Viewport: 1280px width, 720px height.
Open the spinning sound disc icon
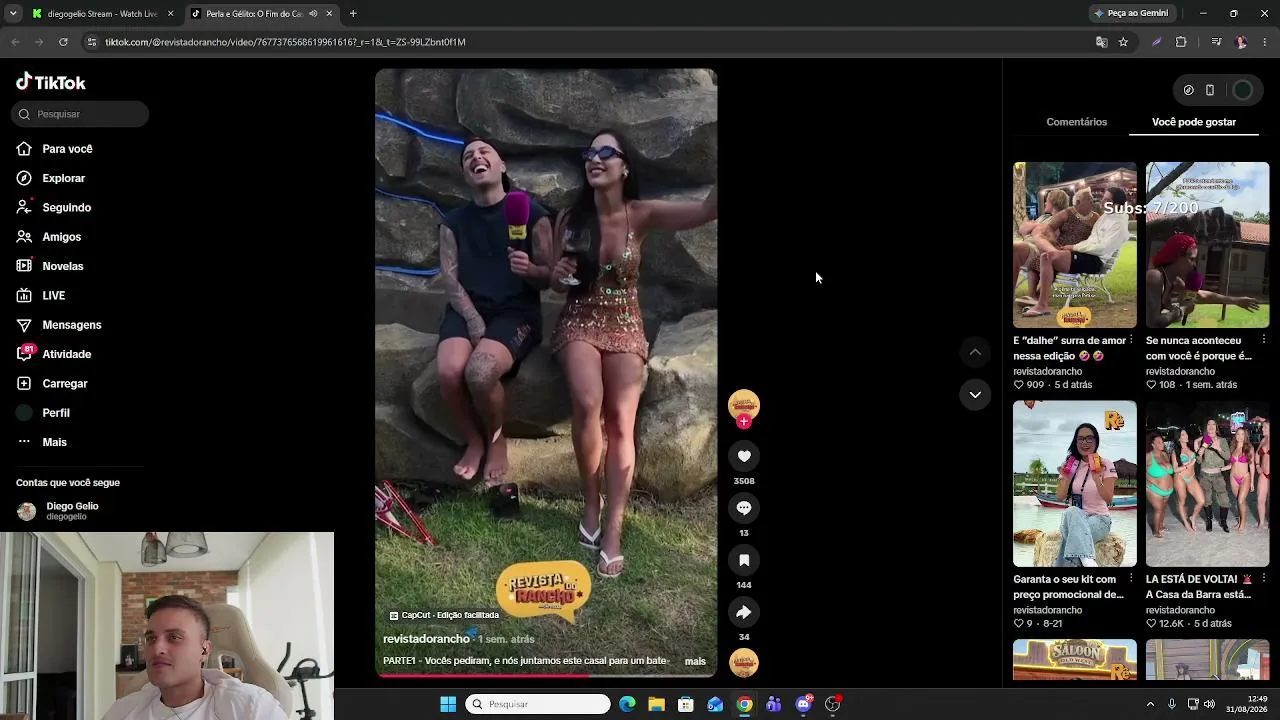[x=744, y=663]
